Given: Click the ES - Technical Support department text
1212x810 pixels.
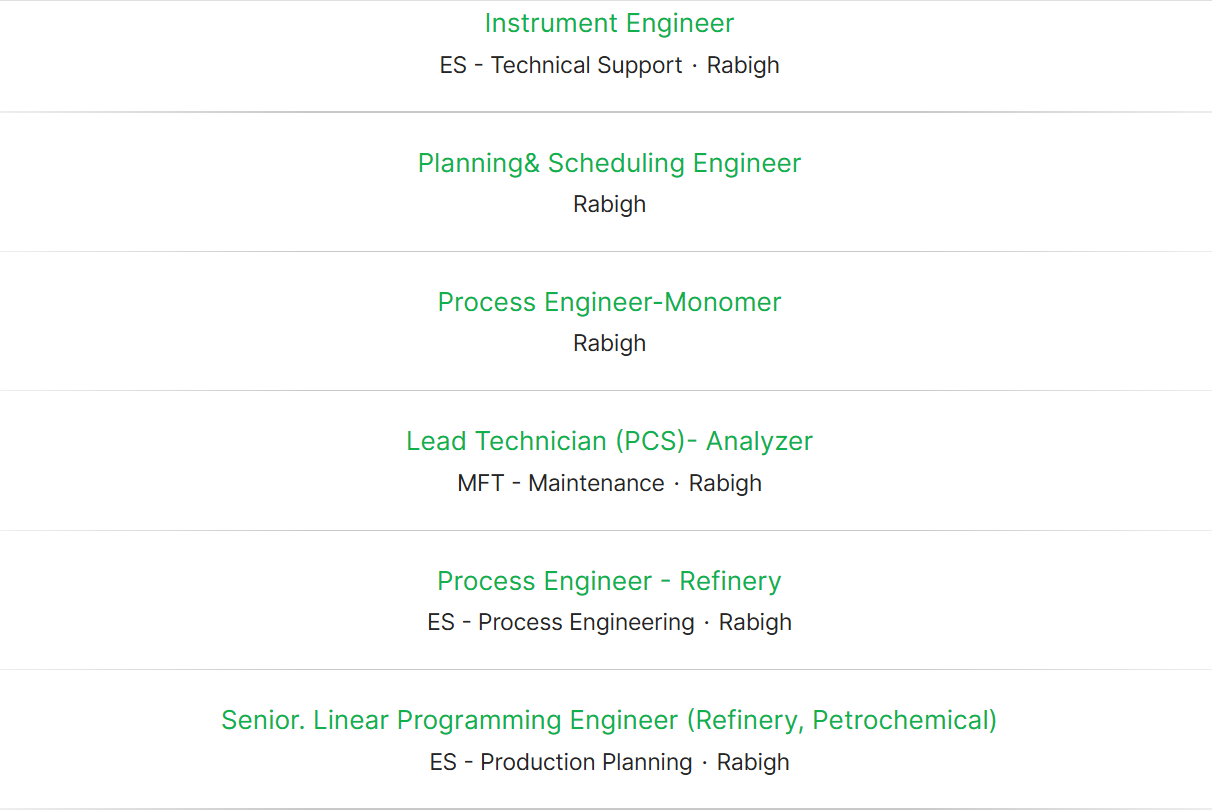Looking at the screenshot, I should tap(561, 65).
